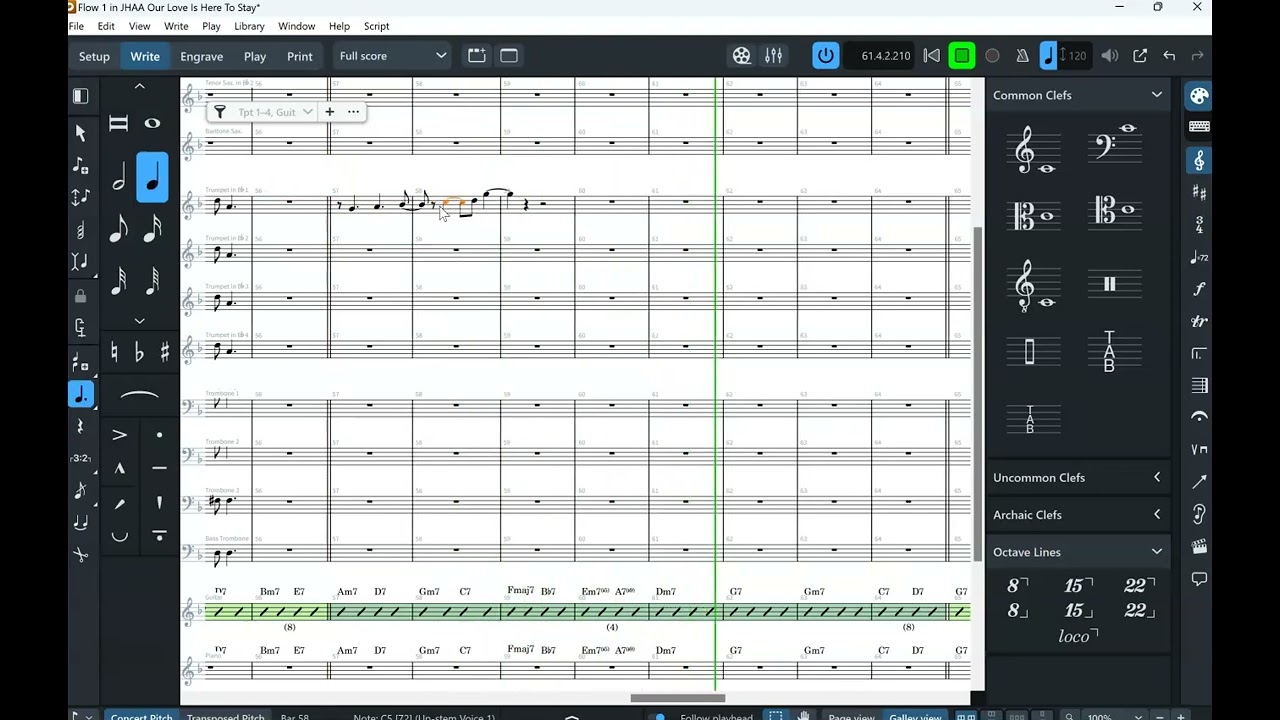Switch to Page view
The width and height of the screenshot is (1280, 720).
pyautogui.click(x=851, y=716)
